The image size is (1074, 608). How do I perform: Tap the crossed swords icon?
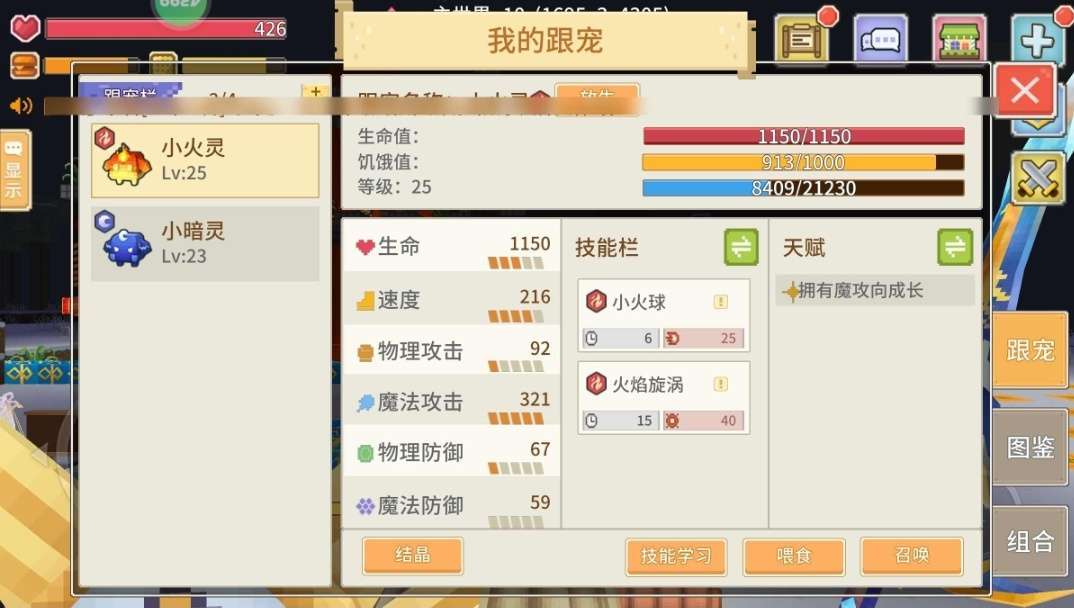point(1038,179)
